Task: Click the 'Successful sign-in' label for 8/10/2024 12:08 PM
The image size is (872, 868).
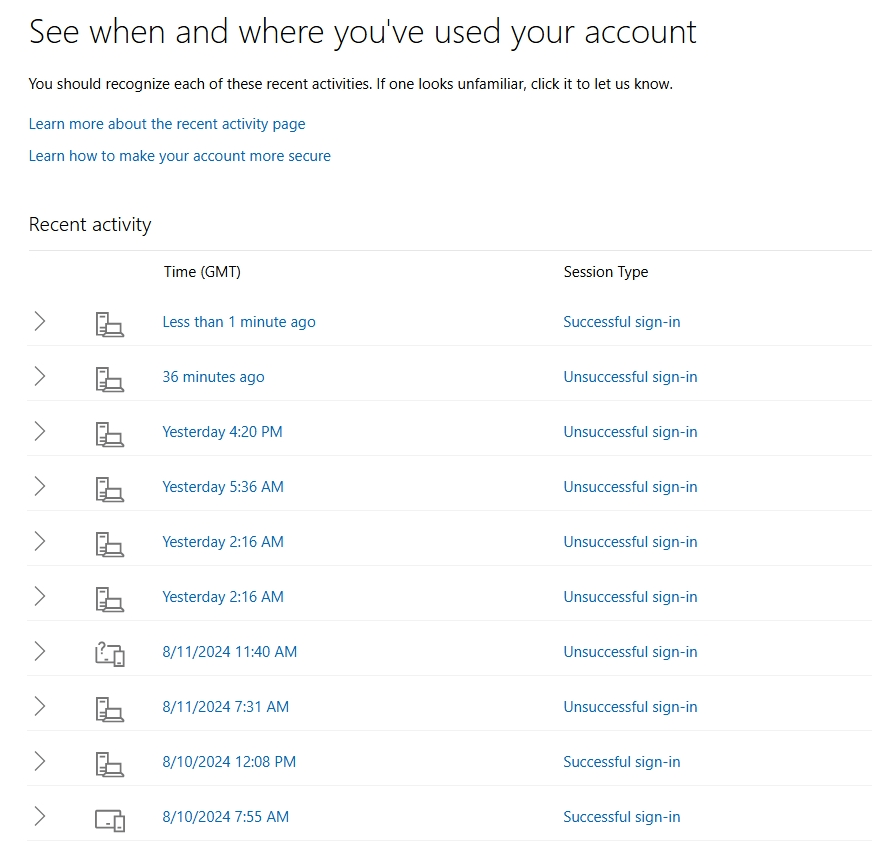Action: click(622, 762)
